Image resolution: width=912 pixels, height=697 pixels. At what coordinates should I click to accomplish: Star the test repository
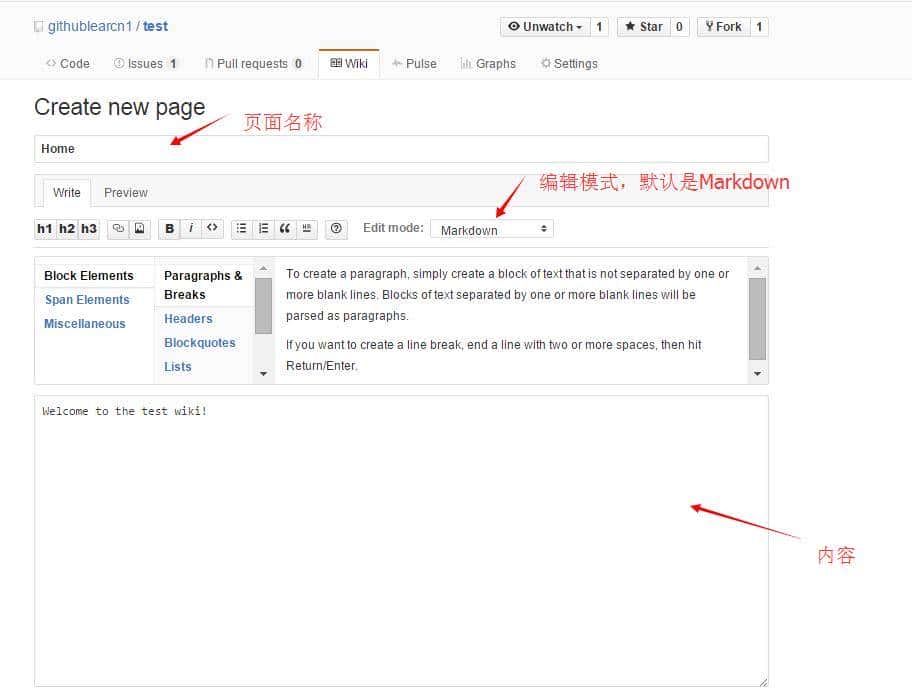pyautogui.click(x=642, y=27)
